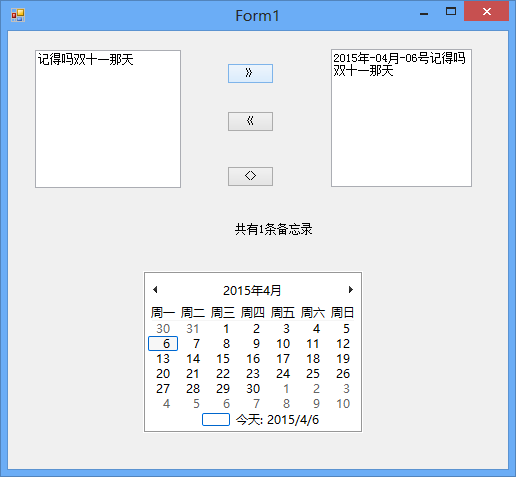Click inside the right memo list box
Screen dimensions: 516x477
tap(401, 118)
